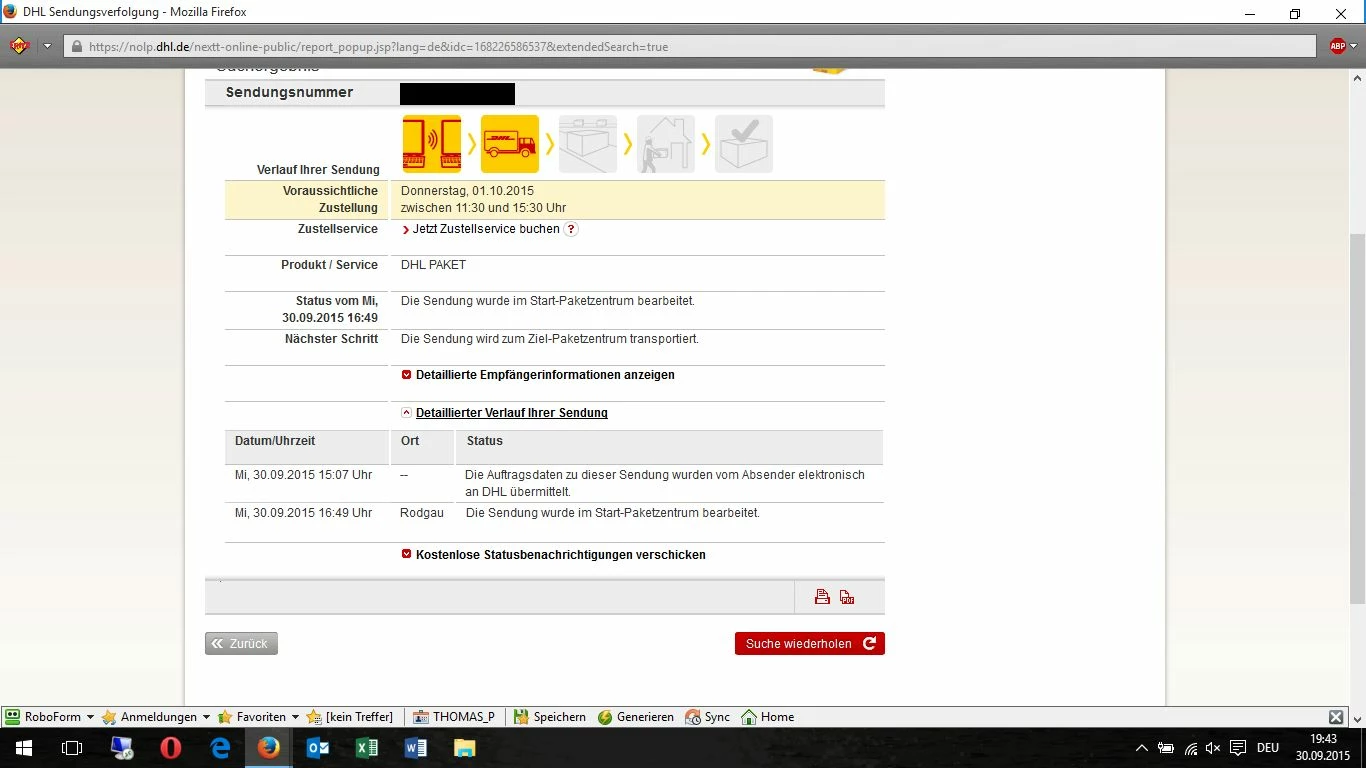Click the electronic data transmission progress icon
1366x768 pixels.
(x=432, y=144)
